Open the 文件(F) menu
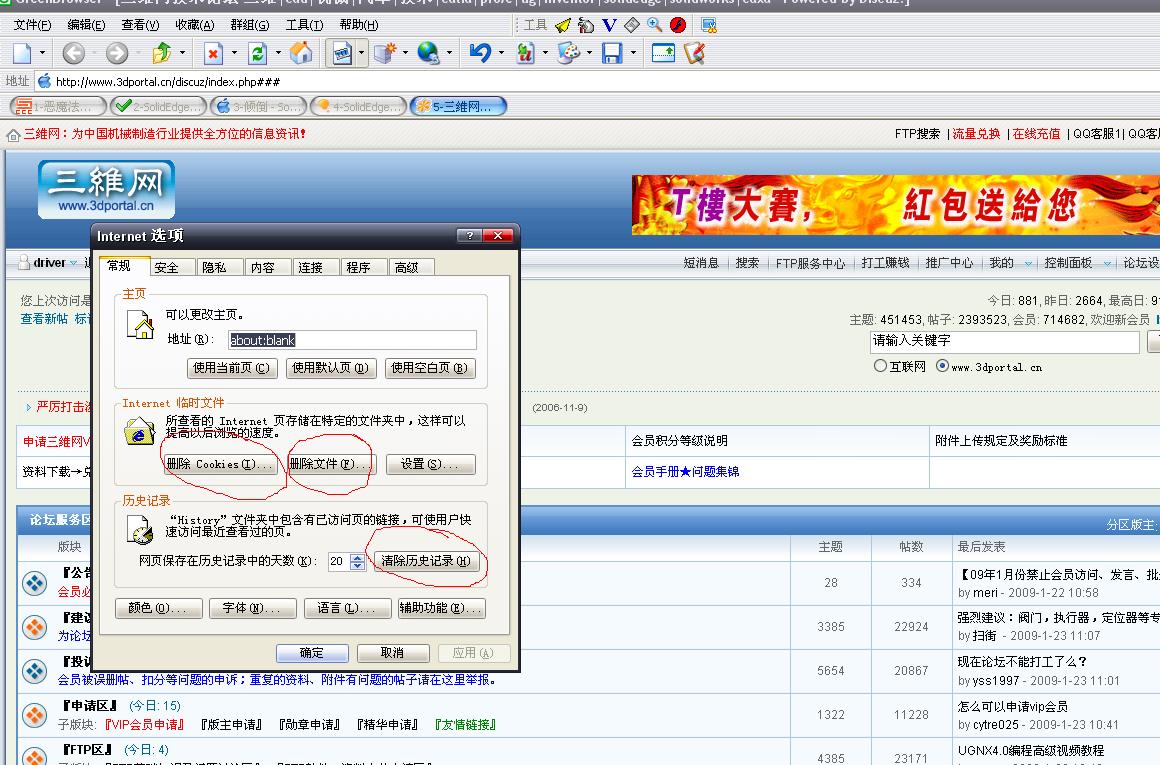The height and width of the screenshot is (765, 1160). pos(33,25)
